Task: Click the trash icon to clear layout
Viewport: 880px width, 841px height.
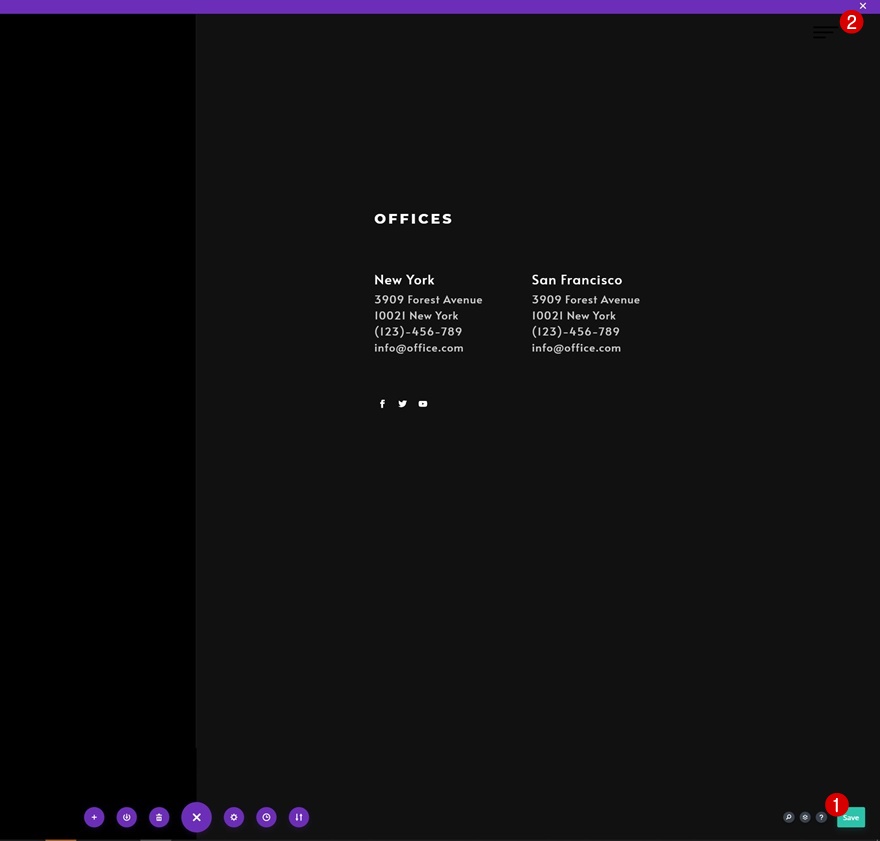Action: [x=159, y=817]
